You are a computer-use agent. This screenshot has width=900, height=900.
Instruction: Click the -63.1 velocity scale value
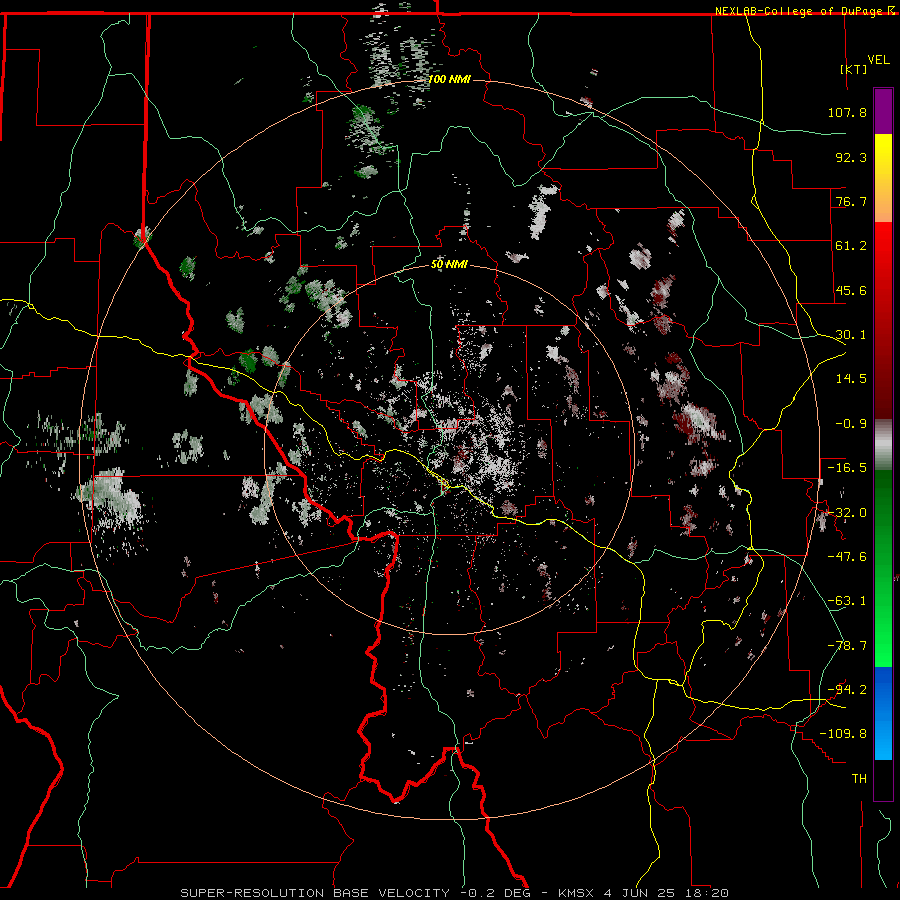(x=847, y=601)
